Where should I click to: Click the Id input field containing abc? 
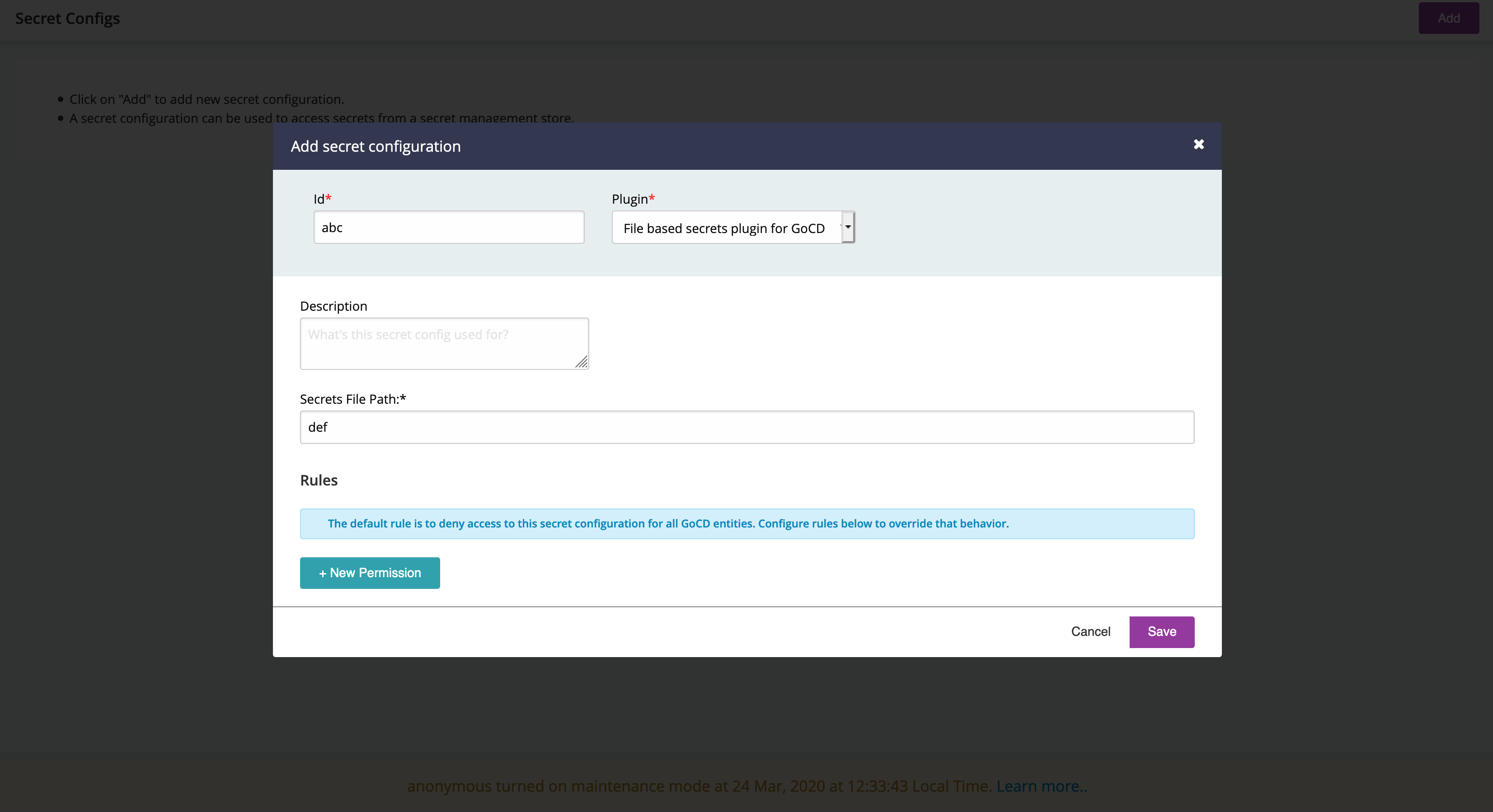449,227
